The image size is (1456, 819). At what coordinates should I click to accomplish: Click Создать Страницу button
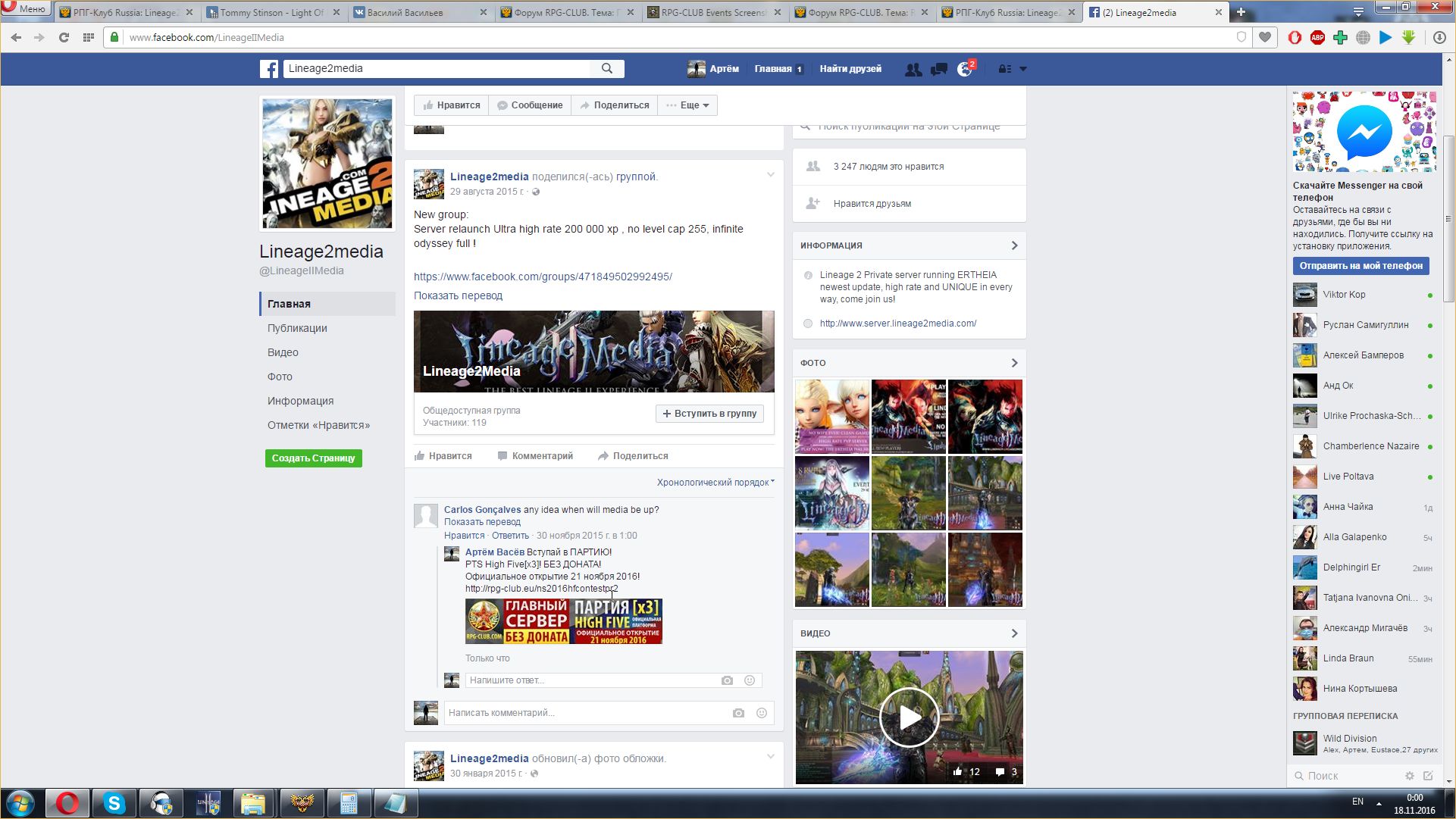coord(314,458)
